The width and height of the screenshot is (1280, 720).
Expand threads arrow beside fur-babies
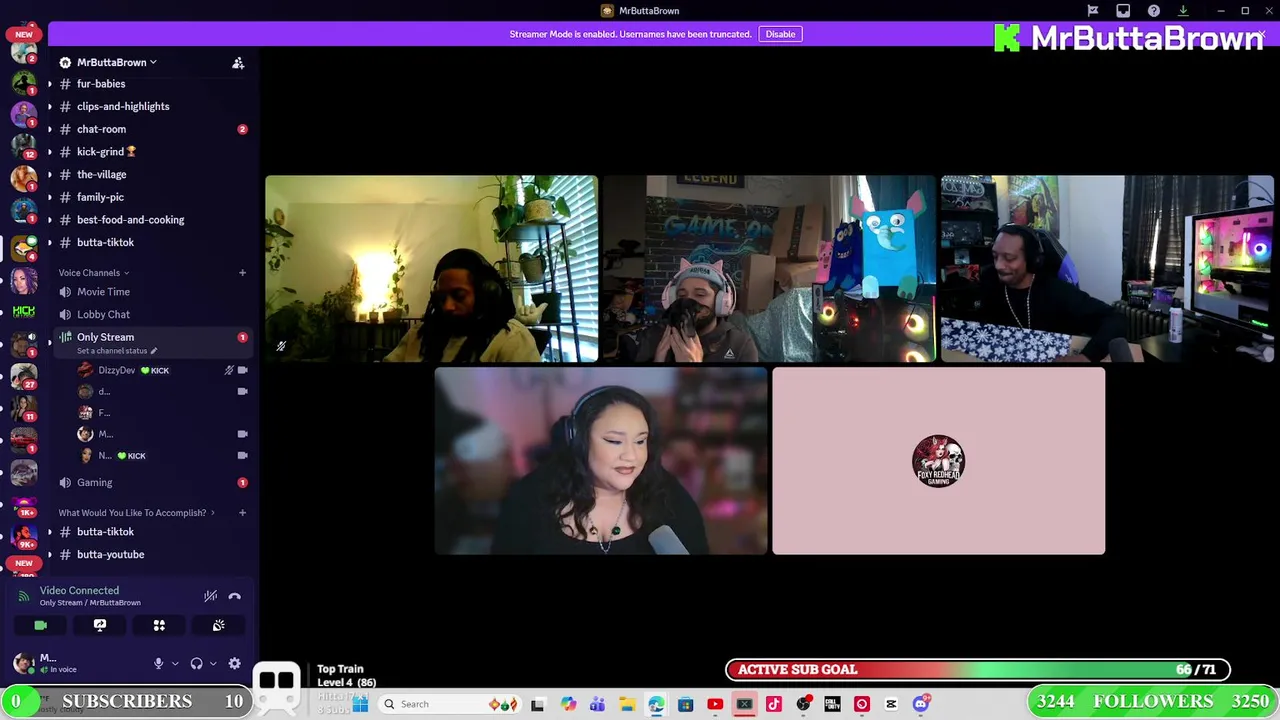pyautogui.click(x=49, y=84)
